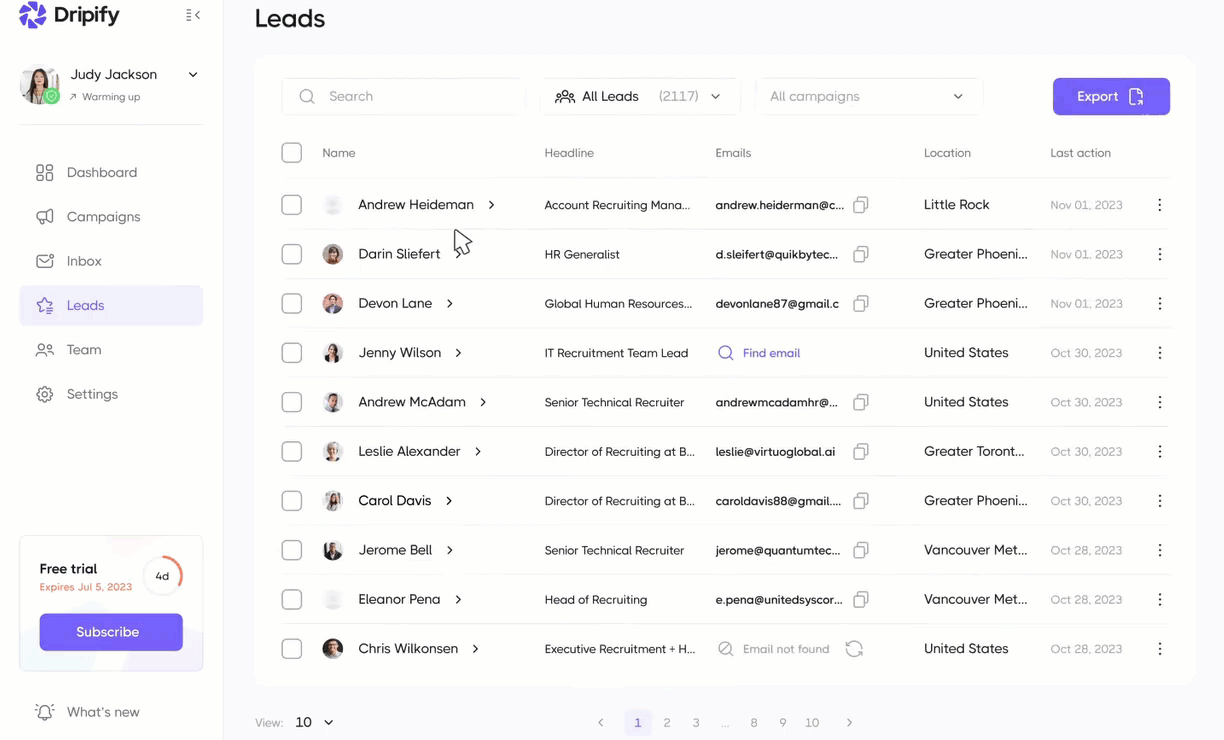
Task: Expand Andrew McAdam's lead details chevron
Action: pyautogui.click(x=483, y=402)
